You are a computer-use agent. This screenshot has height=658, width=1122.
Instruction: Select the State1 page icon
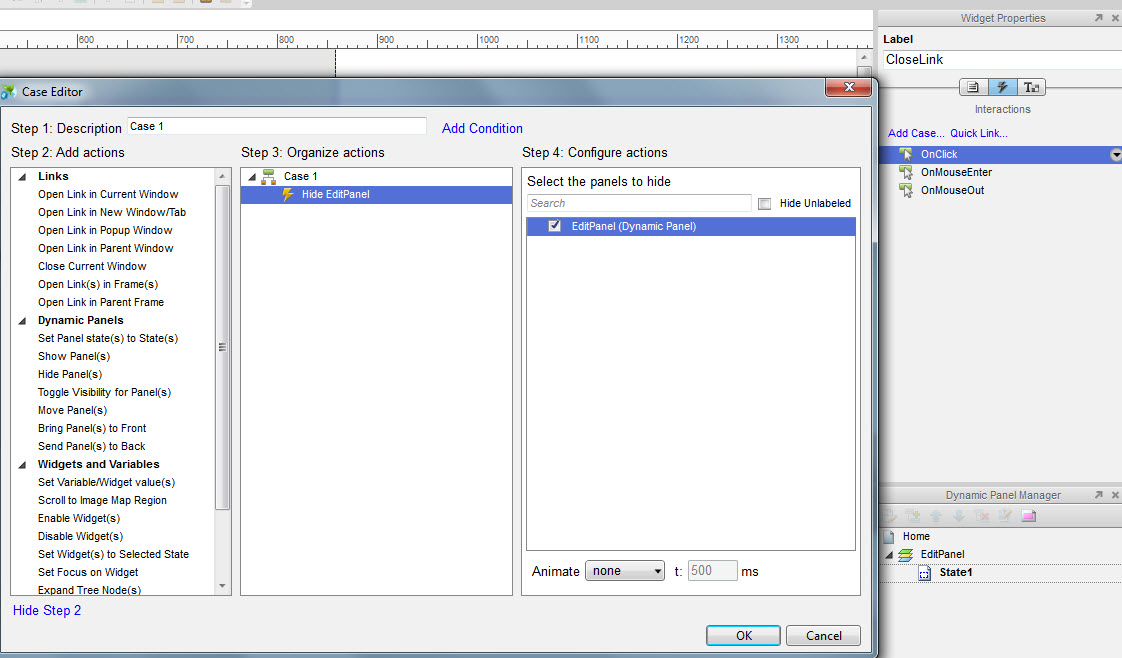point(925,573)
